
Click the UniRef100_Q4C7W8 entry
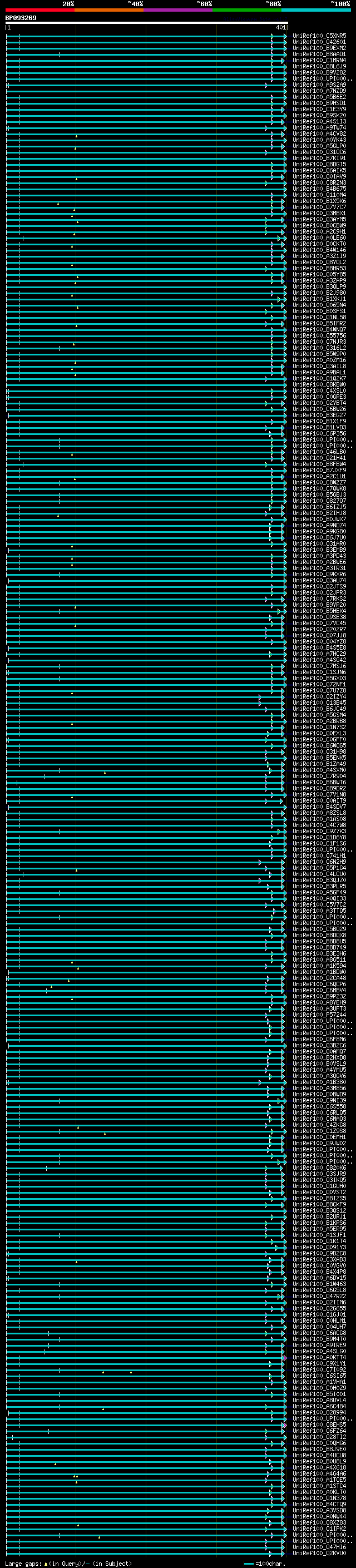(319, 825)
